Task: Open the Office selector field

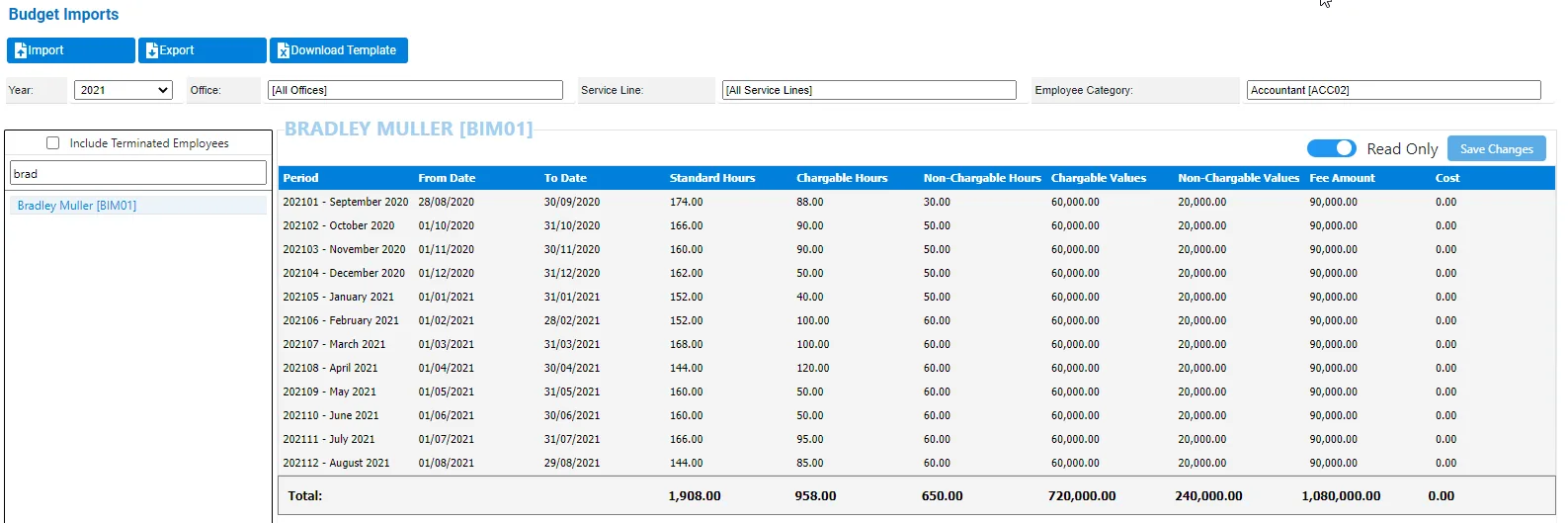Action: (x=416, y=90)
